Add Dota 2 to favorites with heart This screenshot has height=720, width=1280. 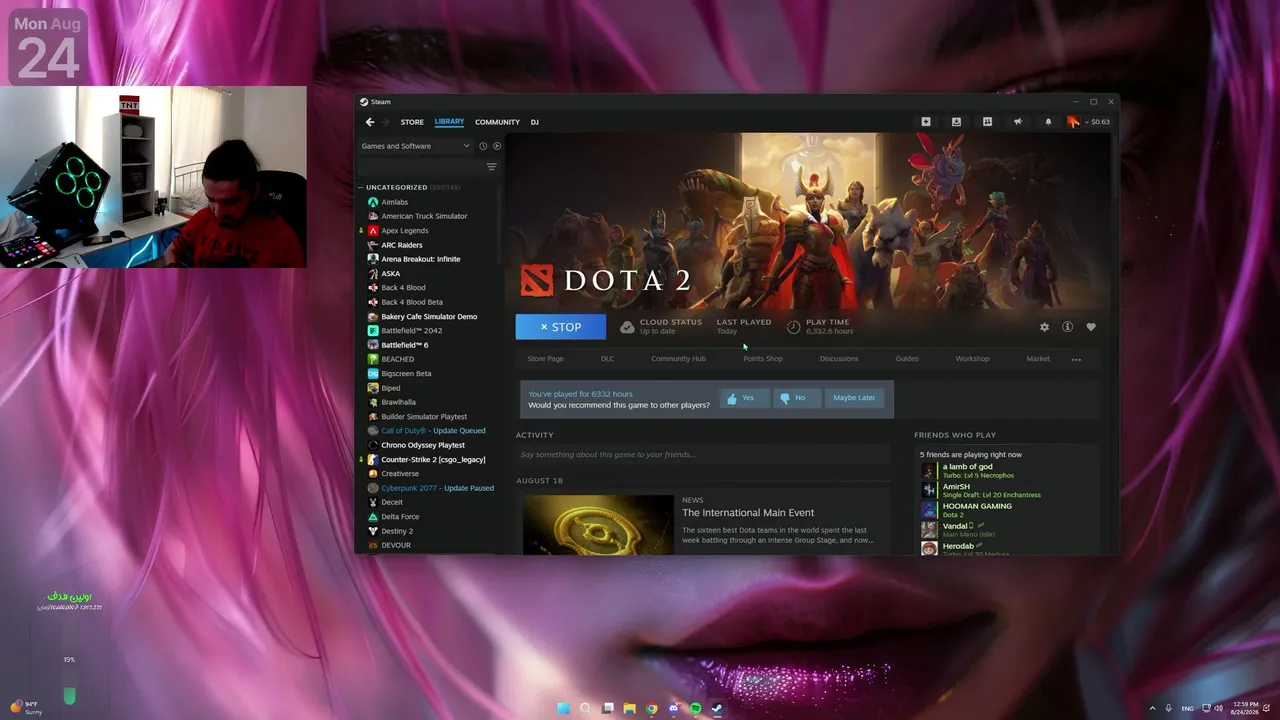point(1091,327)
